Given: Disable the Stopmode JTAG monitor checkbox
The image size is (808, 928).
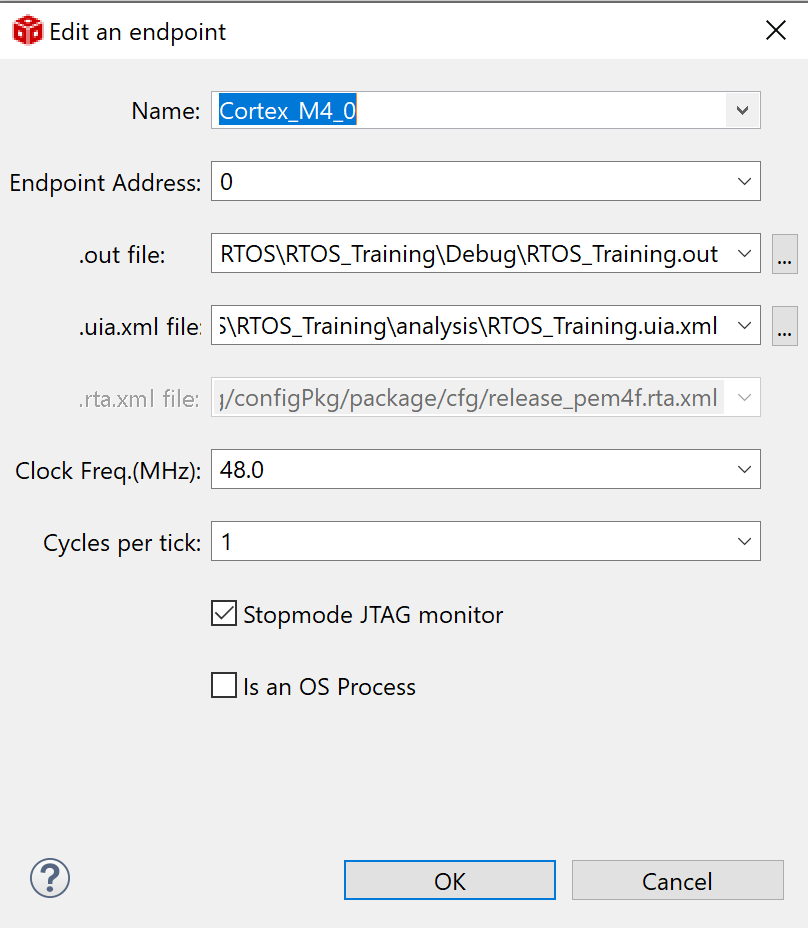Looking at the screenshot, I should [x=224, y=614].
